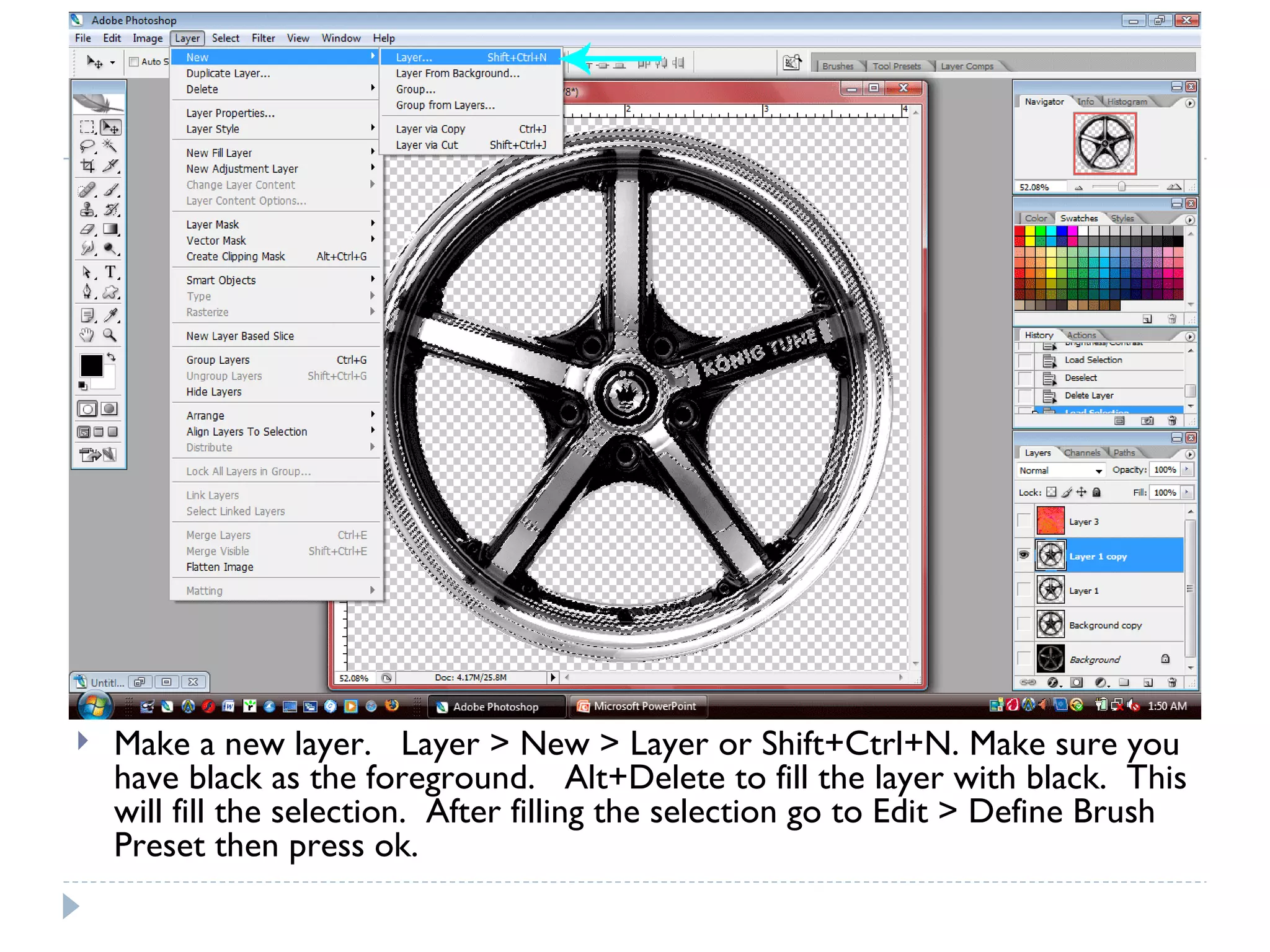This screenshot has width=1270, height=952.
Task: Toggle Auto Select Layer checkbox
Action: (134, 61)
